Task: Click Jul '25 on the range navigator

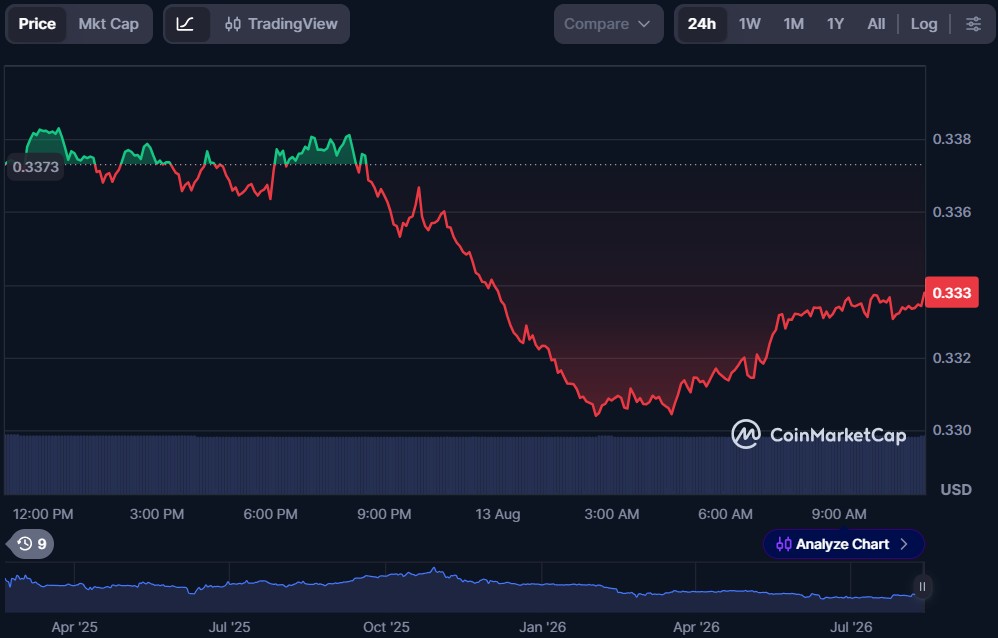Action: point(229,627)
